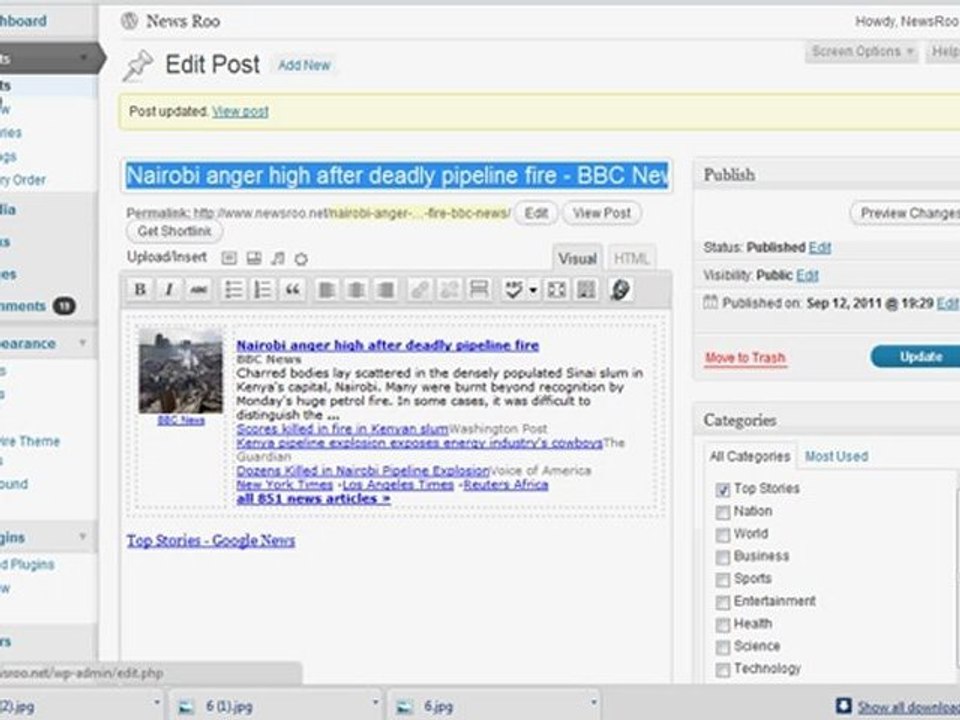Screen dimensions: 960x720
Task: Click the Nairobi fire thumbnail image
Action: tap(181, 372)
